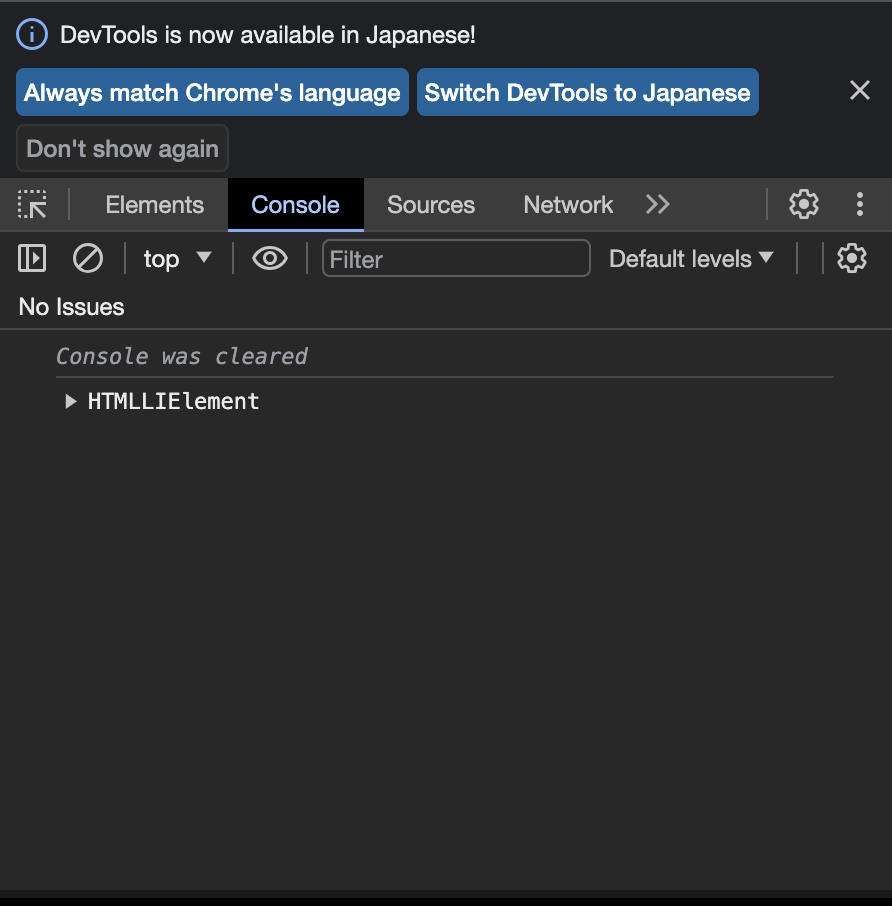Open the customize DevTools menu

point(860,204)
